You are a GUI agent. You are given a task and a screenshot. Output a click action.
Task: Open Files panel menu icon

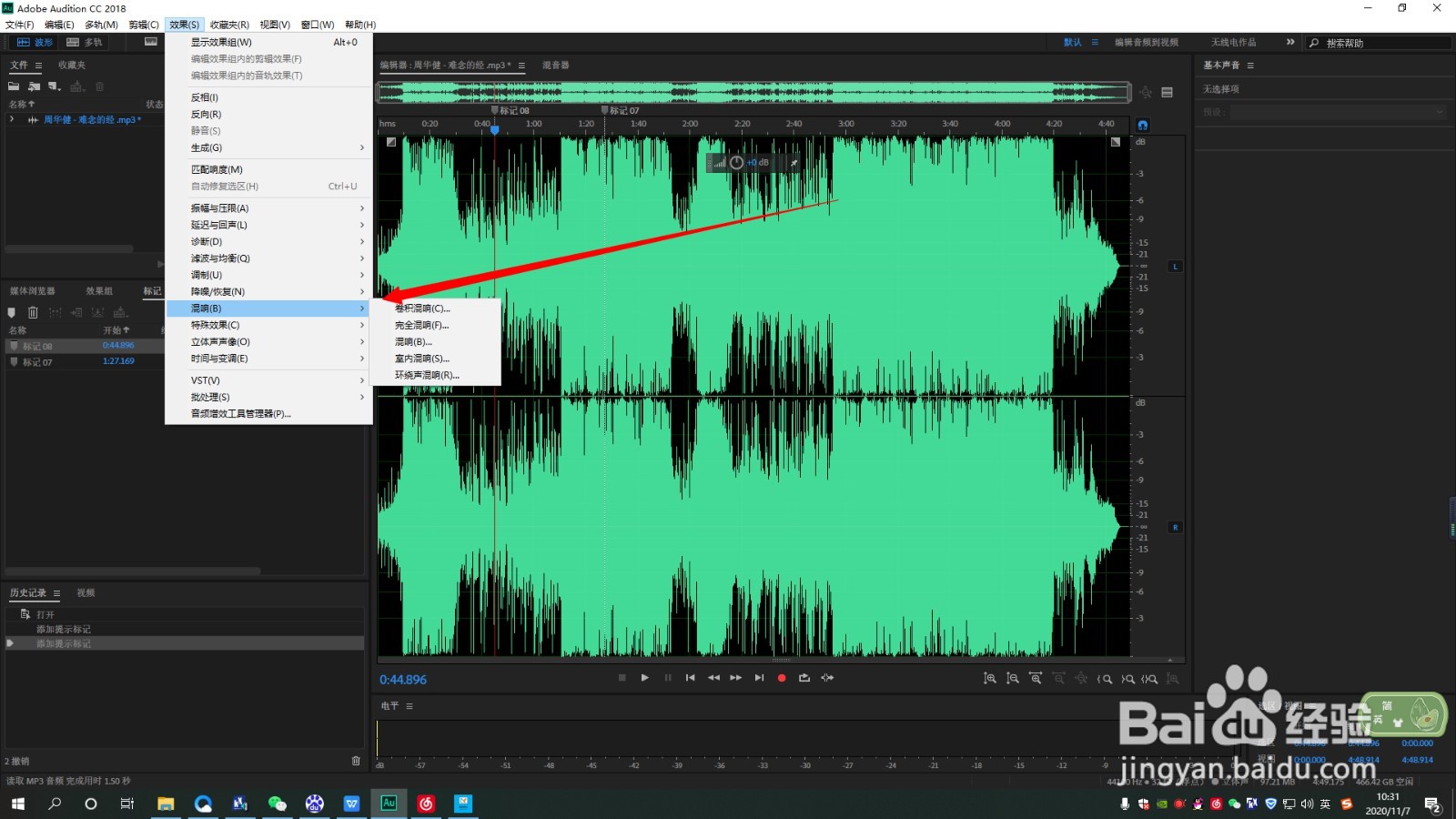[38, 66]
